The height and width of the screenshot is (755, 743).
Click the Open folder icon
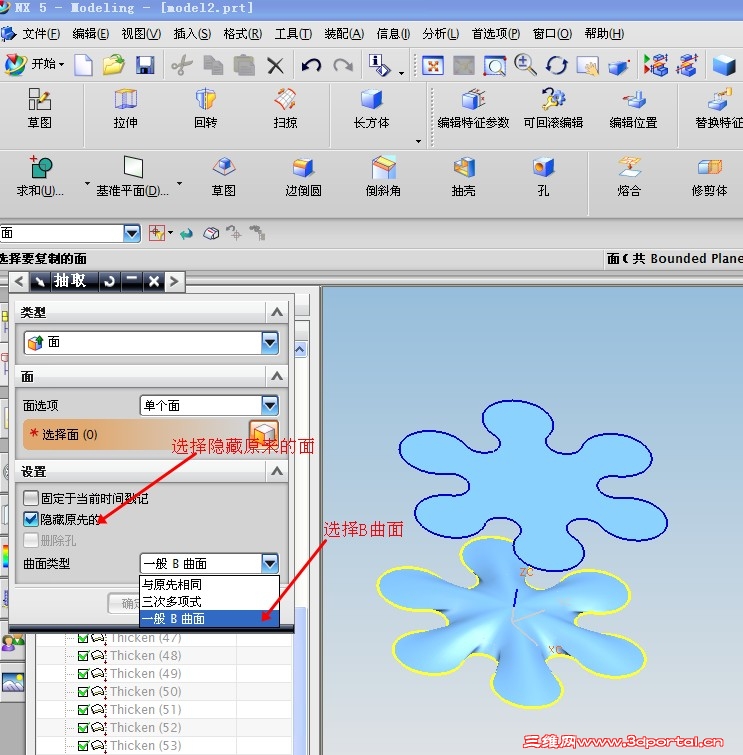pos(114,65)
